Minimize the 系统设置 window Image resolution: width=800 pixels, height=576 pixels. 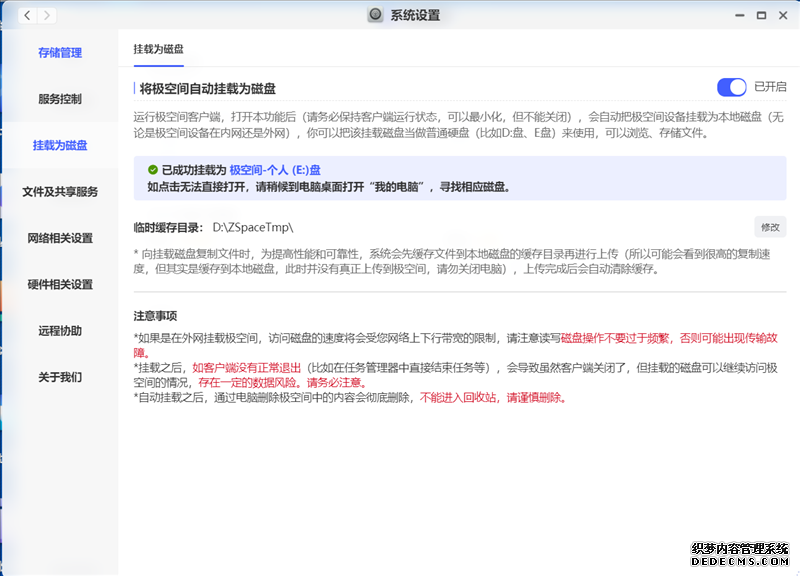740,15
